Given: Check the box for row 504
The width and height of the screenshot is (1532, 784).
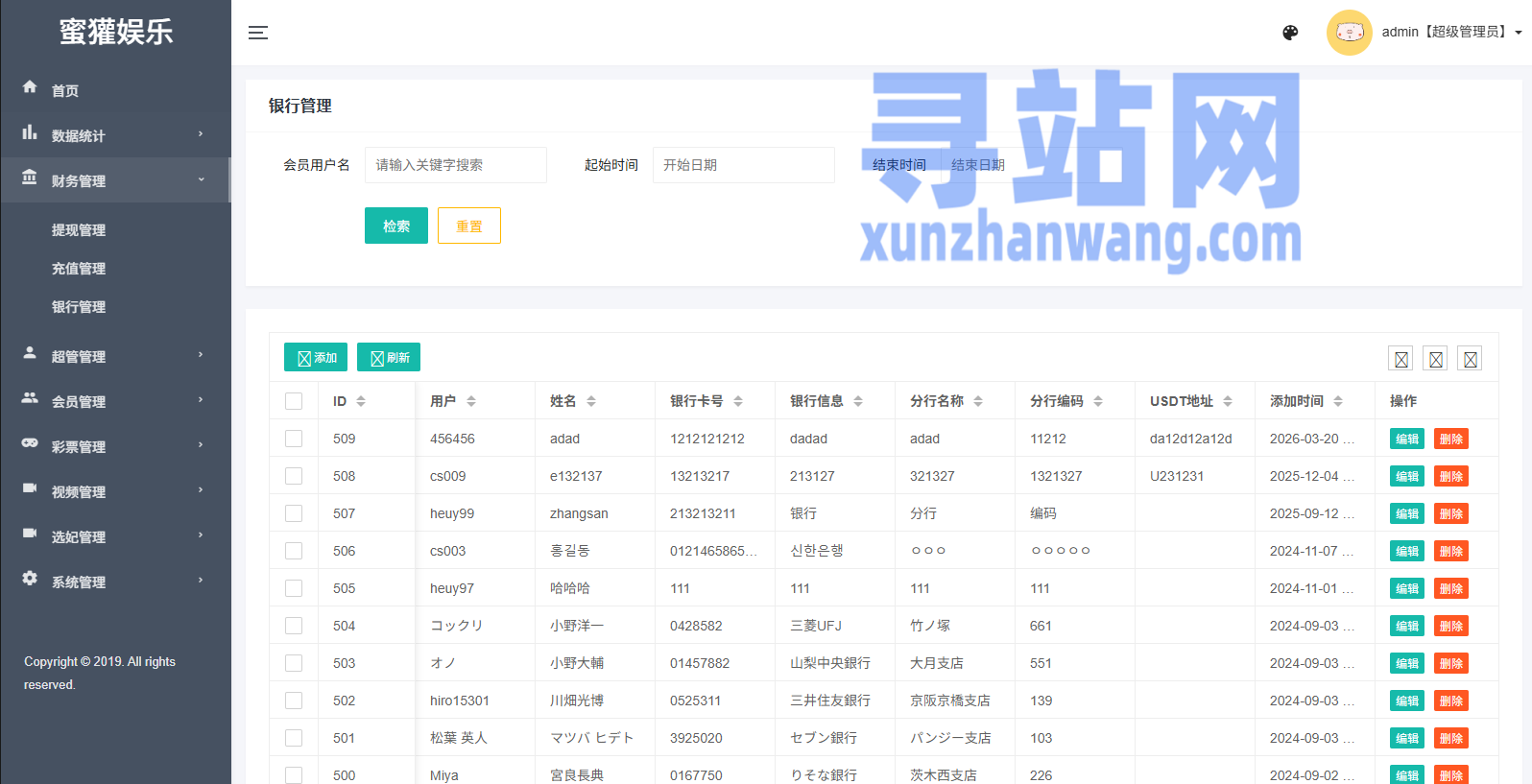Looking at the screenshot, I should coord(294,626).
